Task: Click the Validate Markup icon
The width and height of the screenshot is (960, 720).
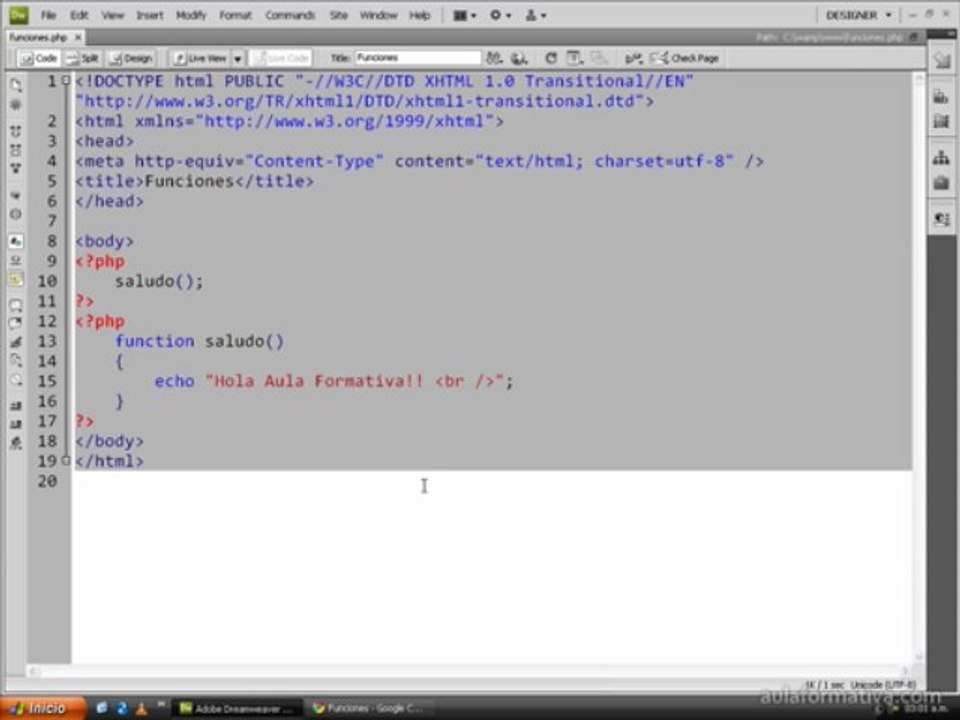Action: coord(633,58)
